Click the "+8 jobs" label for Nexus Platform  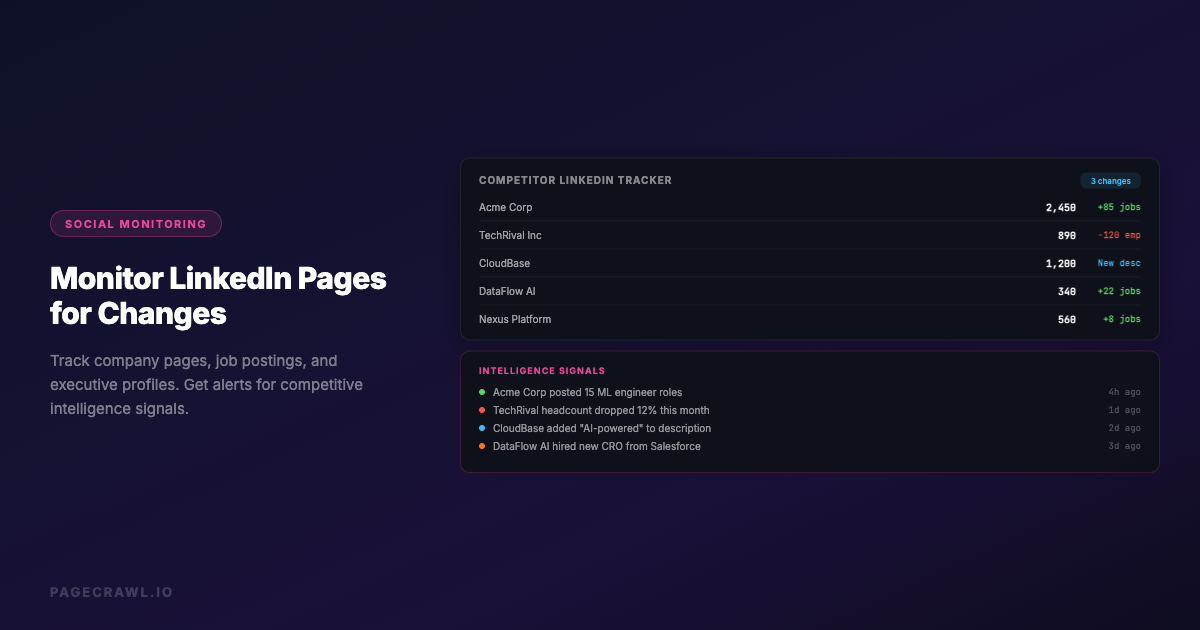click(1123, 319)
